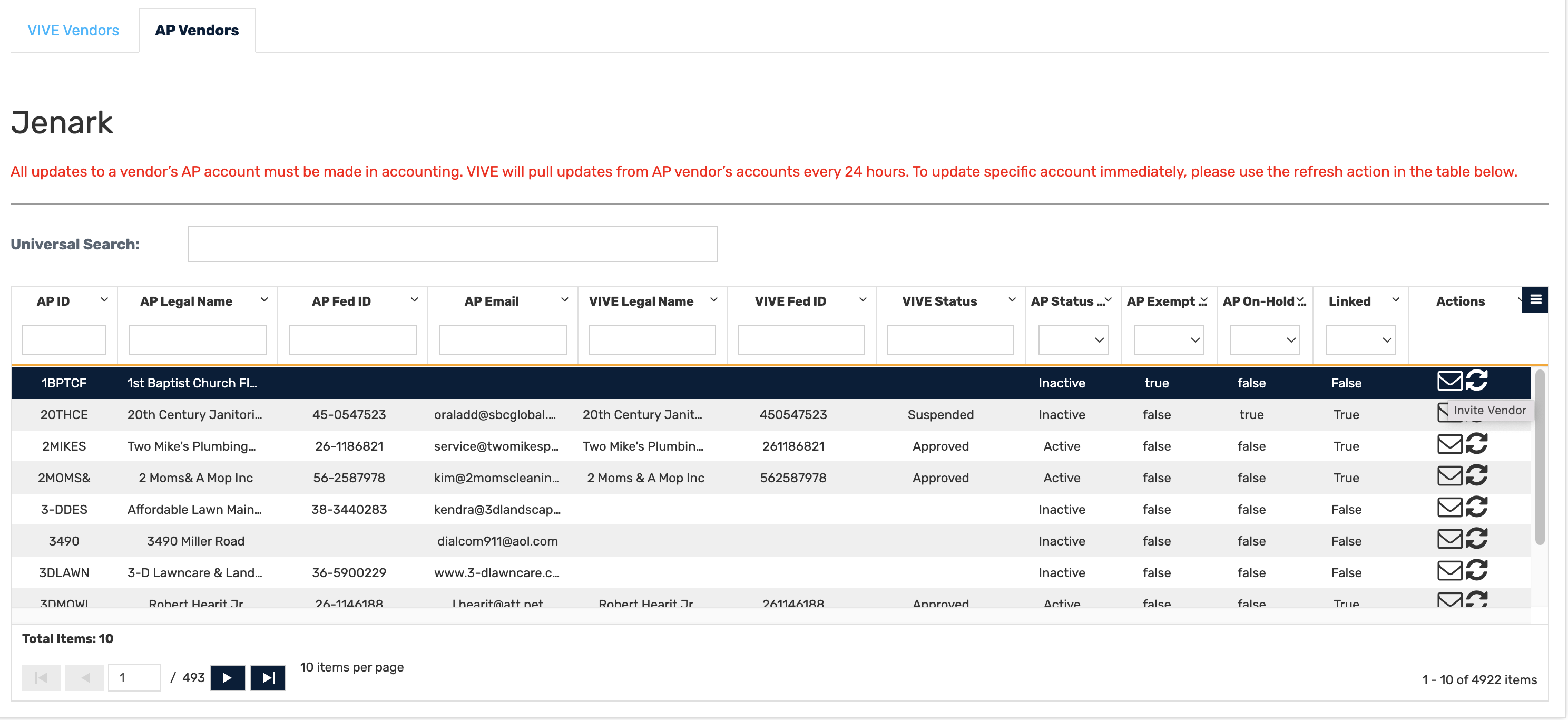
Task: Focus the VIVE Legal Name filter box
Action: 652,340
